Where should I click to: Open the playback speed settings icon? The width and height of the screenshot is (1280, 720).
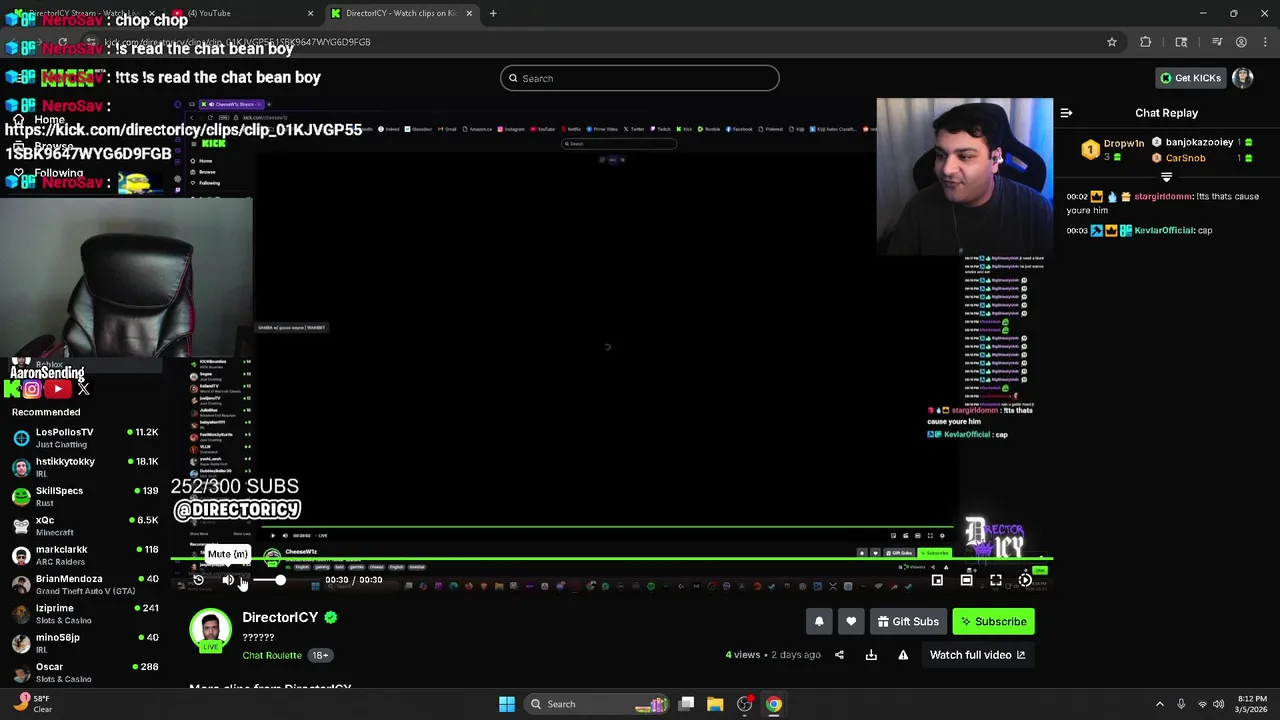(1025, 580)
